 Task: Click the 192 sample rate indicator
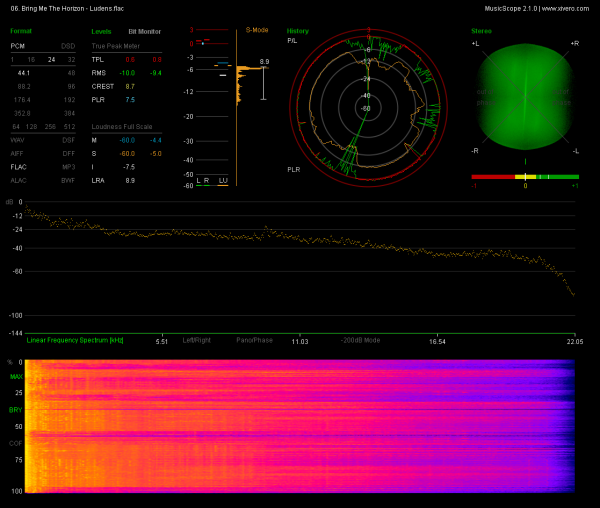pos(70,100)
